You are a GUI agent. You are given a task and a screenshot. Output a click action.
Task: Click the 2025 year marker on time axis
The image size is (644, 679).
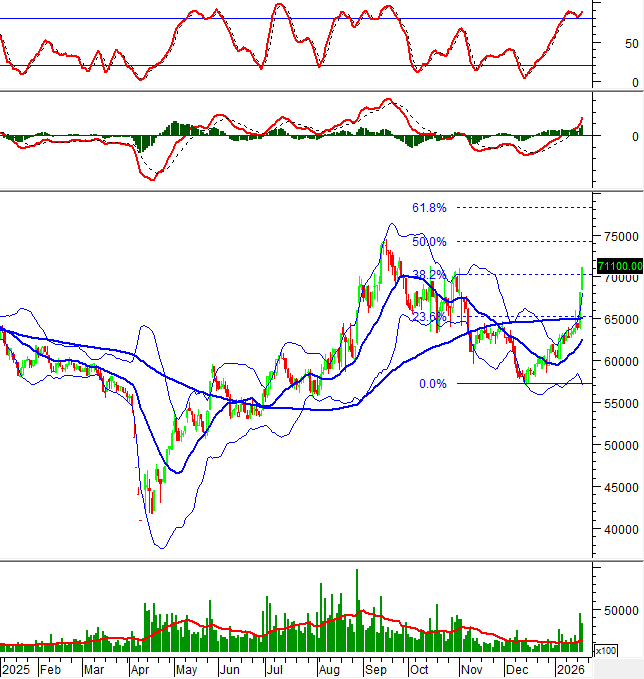(x=15, y=669)
